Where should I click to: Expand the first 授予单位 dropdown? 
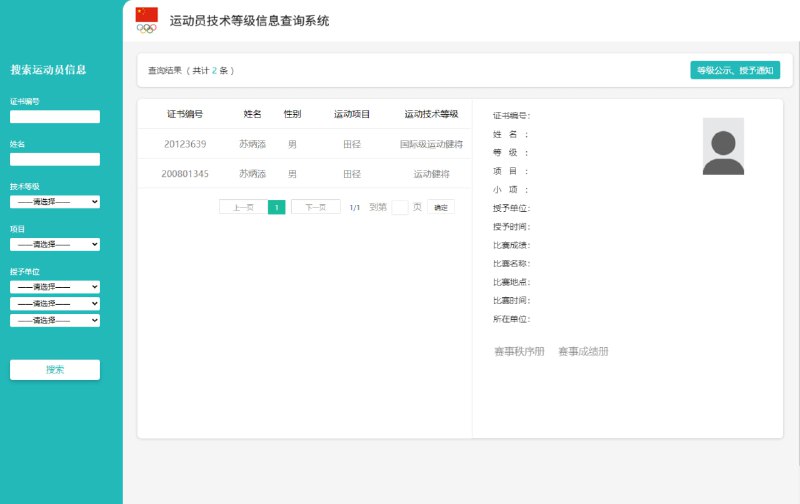[55, 287]
